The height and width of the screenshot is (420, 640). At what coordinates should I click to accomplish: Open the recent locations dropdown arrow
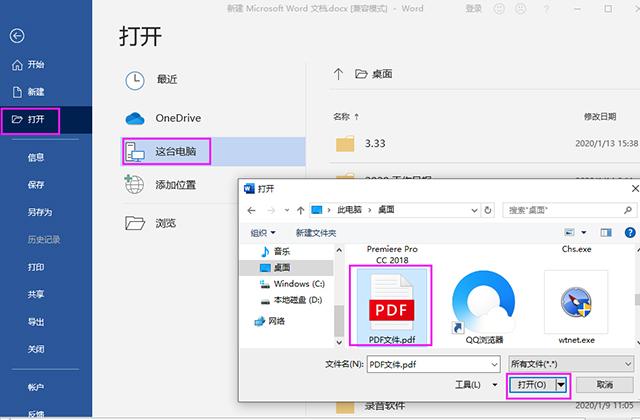coord(287,211)
